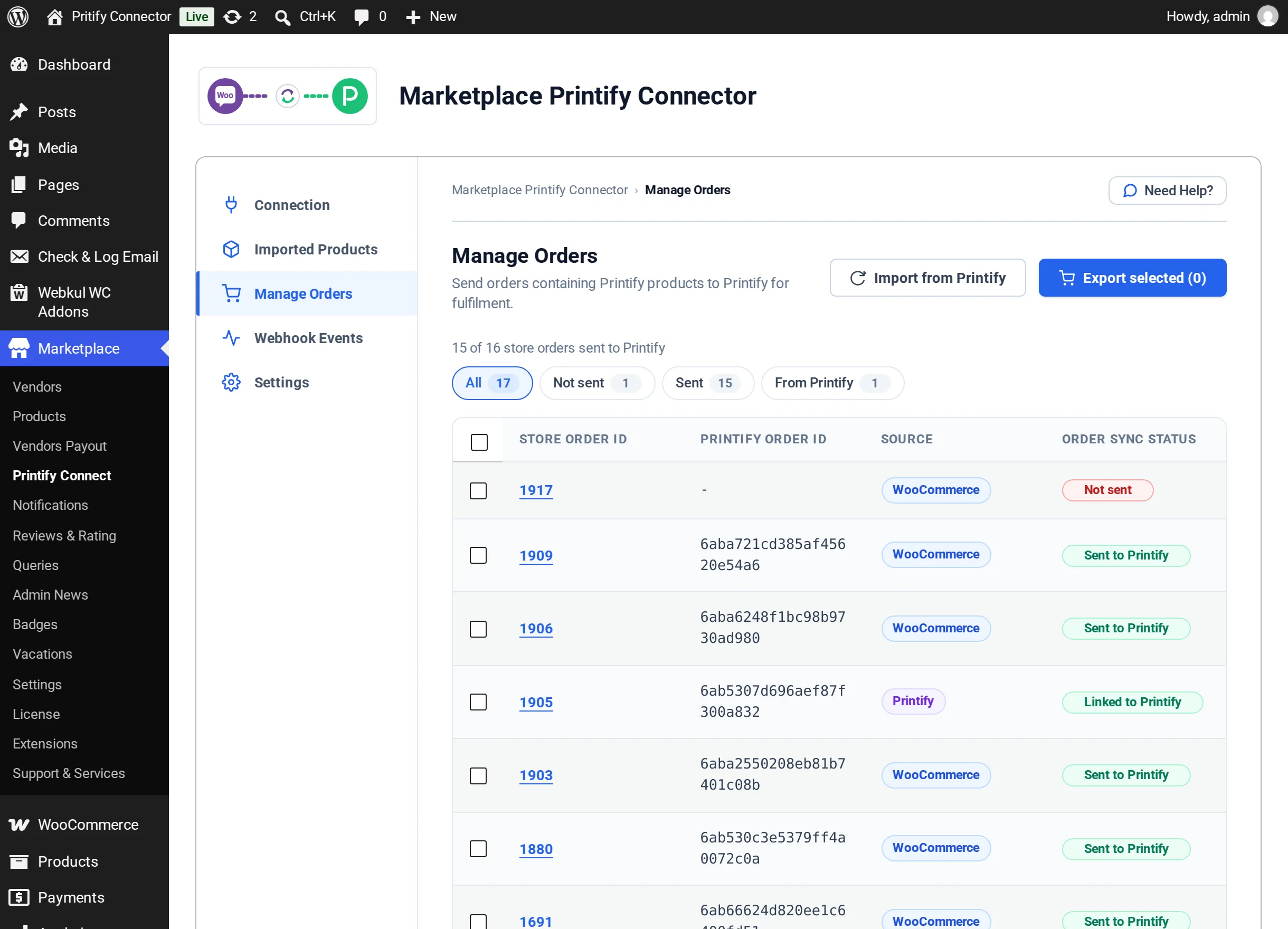The image size is (1288, 929).
Task: Tick the checkbox for order 1905
Action: [478, 702]
